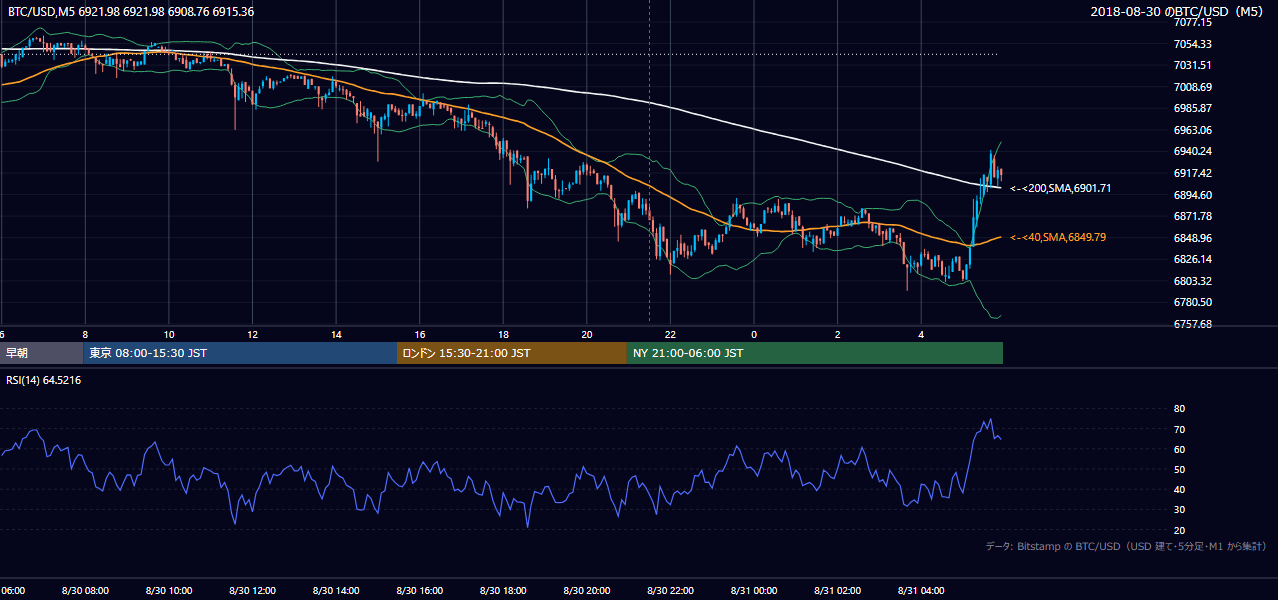Click price axis value 6803.32
The width and height of the screenshot is (1278, 600).
pyautogui.click(x=1193, y=281)
